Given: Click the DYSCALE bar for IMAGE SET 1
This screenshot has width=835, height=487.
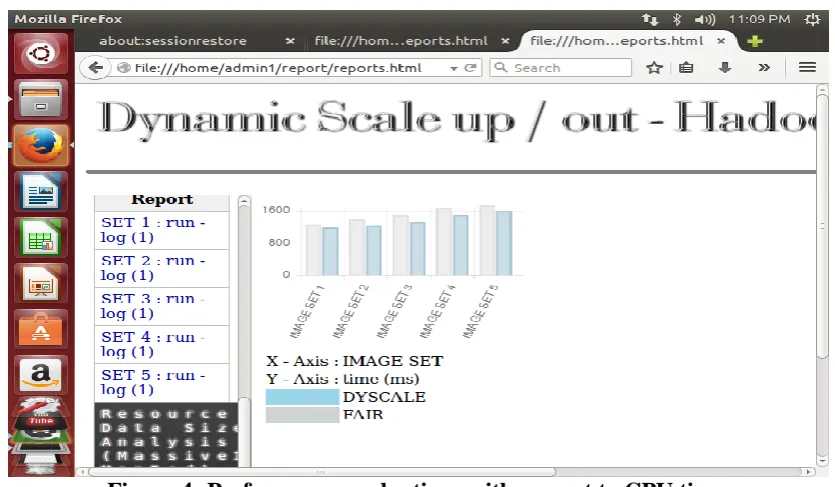Looking at the screenshot, I should pyautogui.click(x=330, y=251).
